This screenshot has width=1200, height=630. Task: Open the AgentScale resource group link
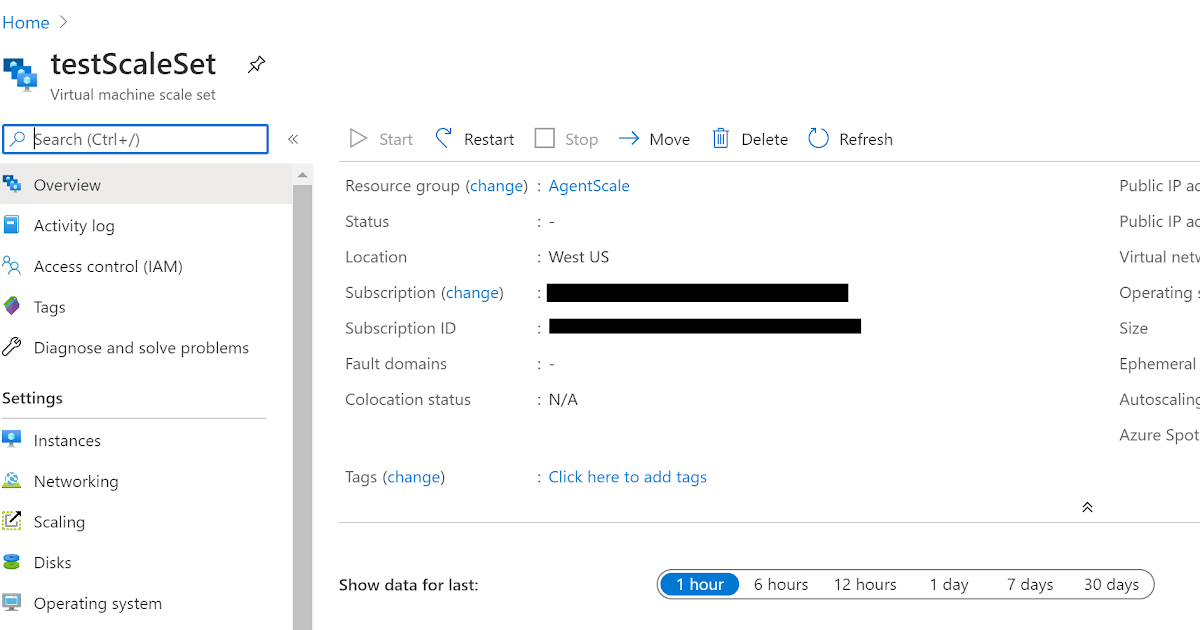[x=589, y=185]
